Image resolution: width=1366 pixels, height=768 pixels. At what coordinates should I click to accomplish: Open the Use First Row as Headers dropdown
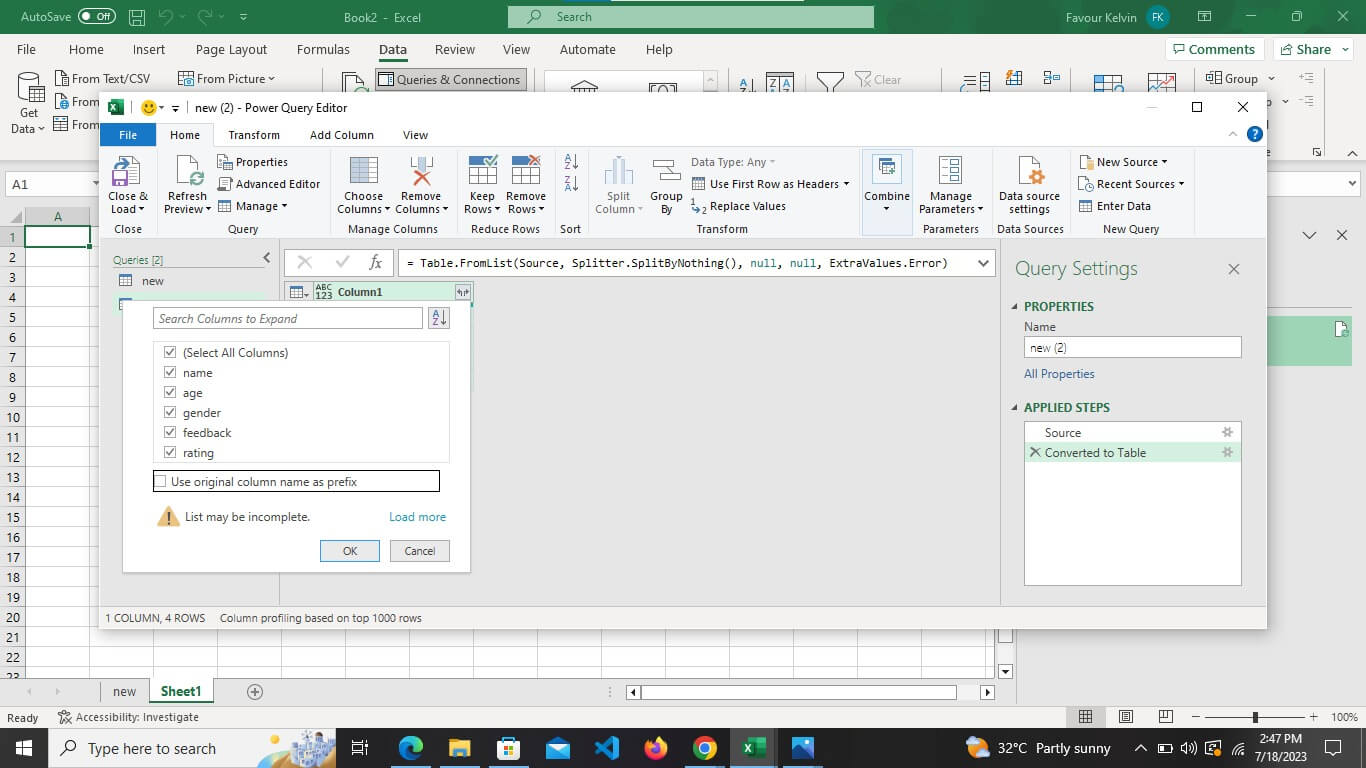point(846,184)
